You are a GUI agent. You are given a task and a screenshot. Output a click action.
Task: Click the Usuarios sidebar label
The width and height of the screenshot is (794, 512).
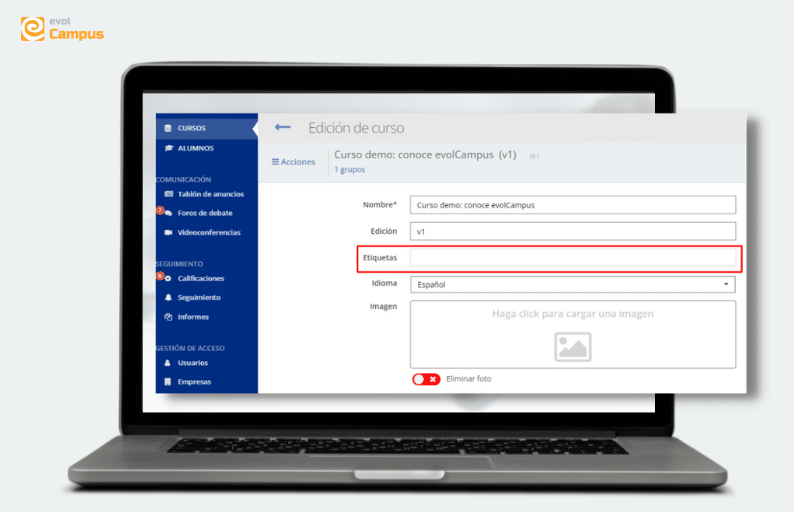tap(193, 363)
